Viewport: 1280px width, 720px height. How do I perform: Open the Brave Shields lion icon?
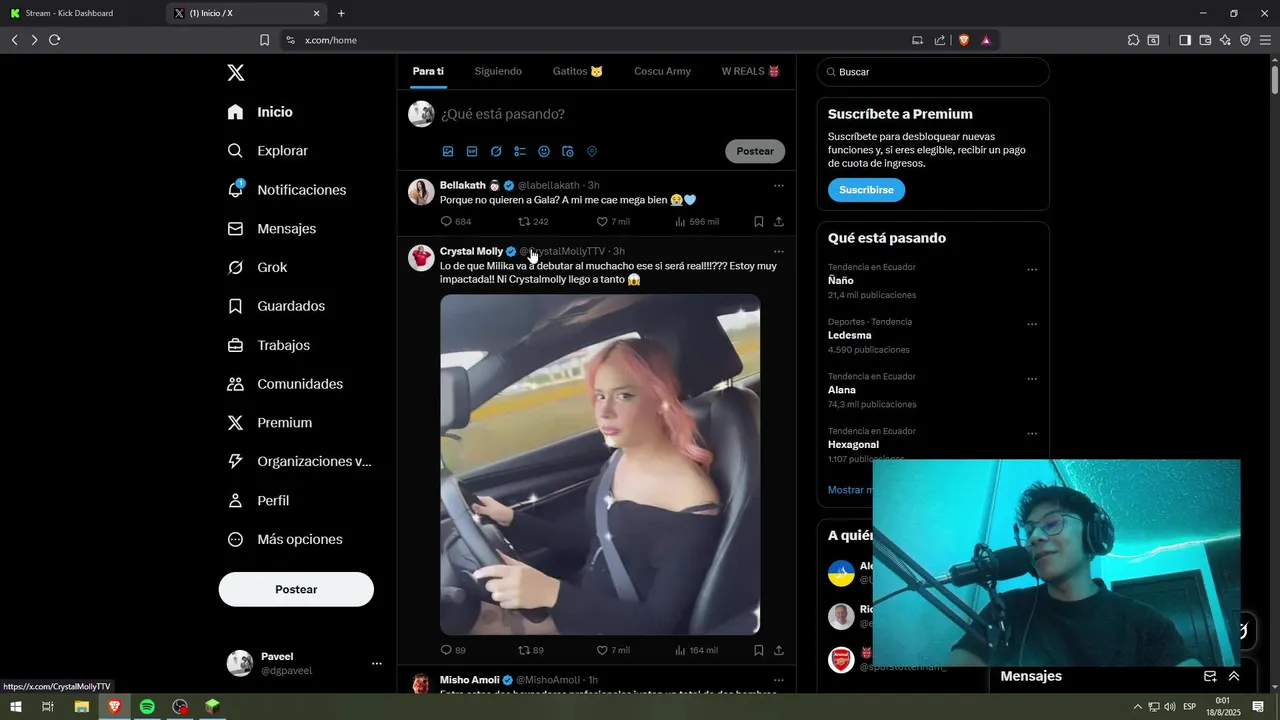(x=964, y=40)
